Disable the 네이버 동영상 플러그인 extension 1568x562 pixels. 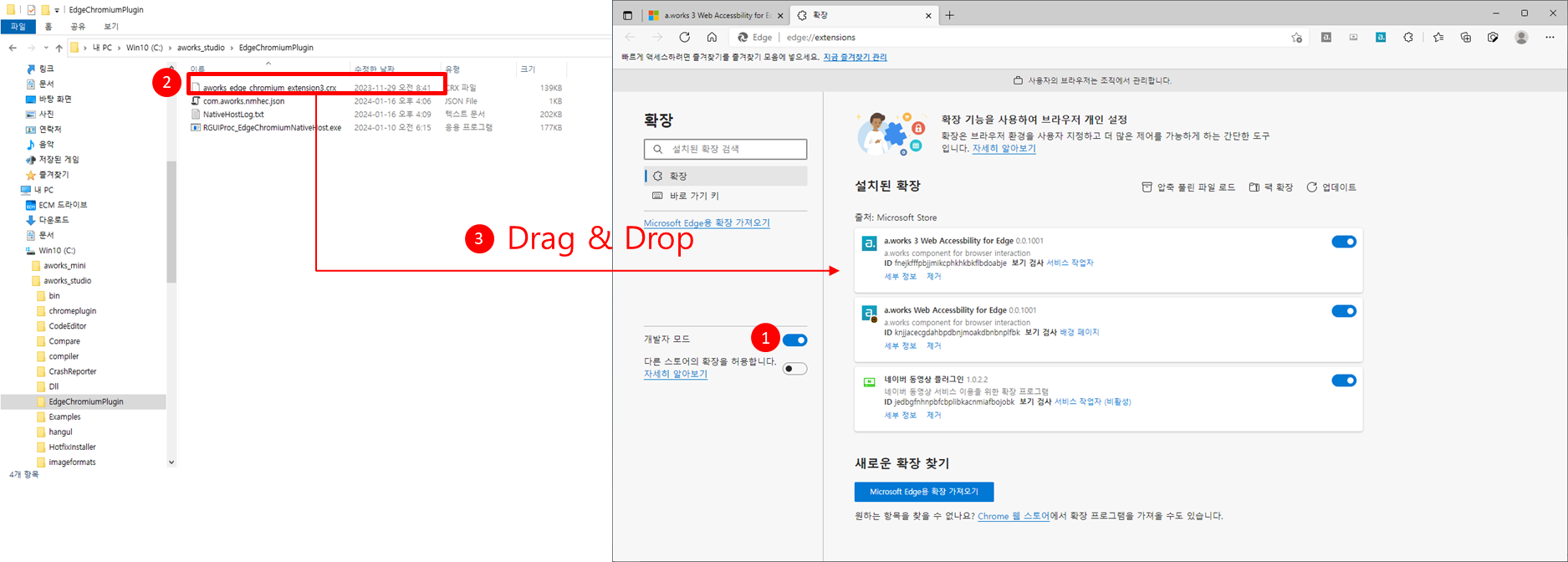(x=1344, y=381)
